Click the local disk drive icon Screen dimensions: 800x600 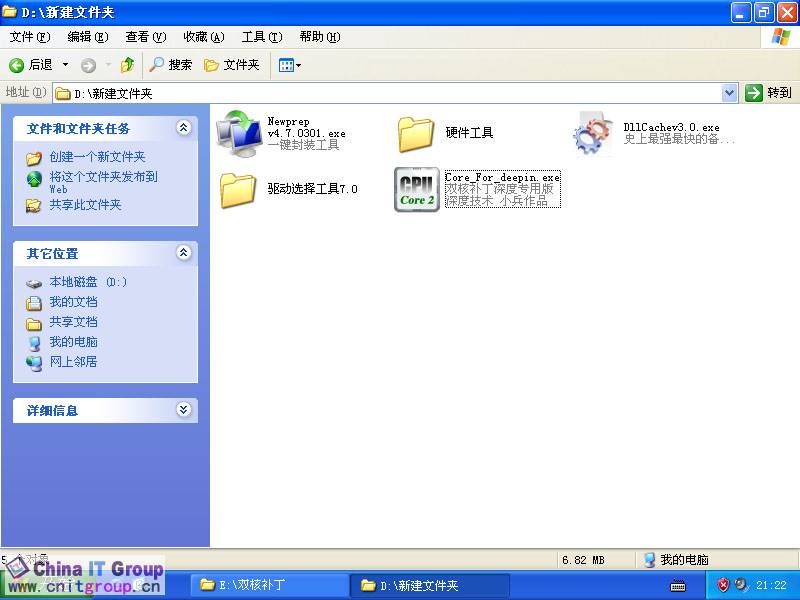pyautogui.click(x=34, y=283)
